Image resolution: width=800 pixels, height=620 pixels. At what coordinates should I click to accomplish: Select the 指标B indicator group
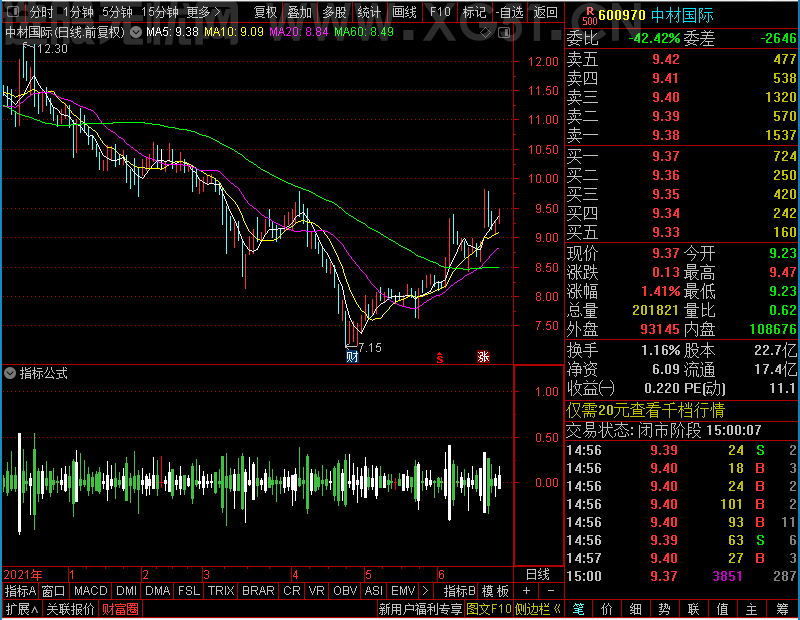click(x=460, y=591)
